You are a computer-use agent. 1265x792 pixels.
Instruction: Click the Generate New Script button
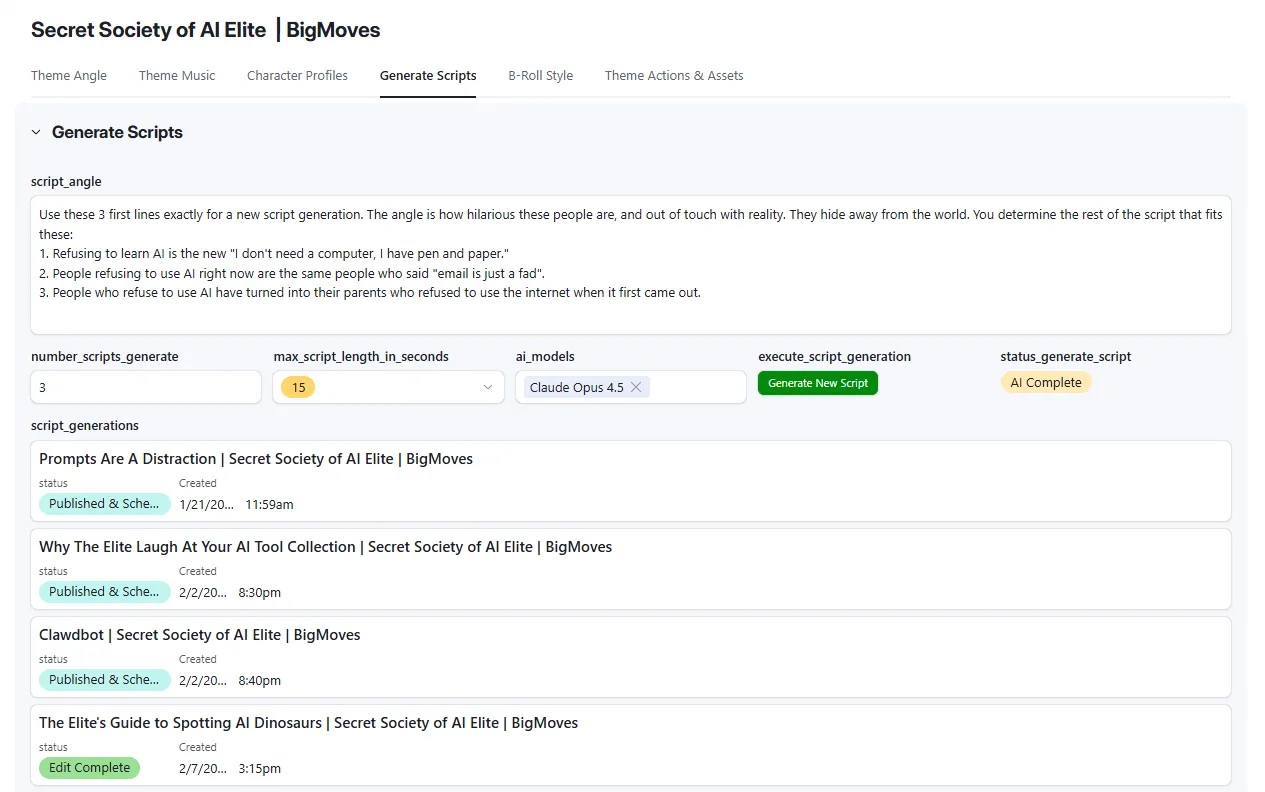tap(818, 383)
